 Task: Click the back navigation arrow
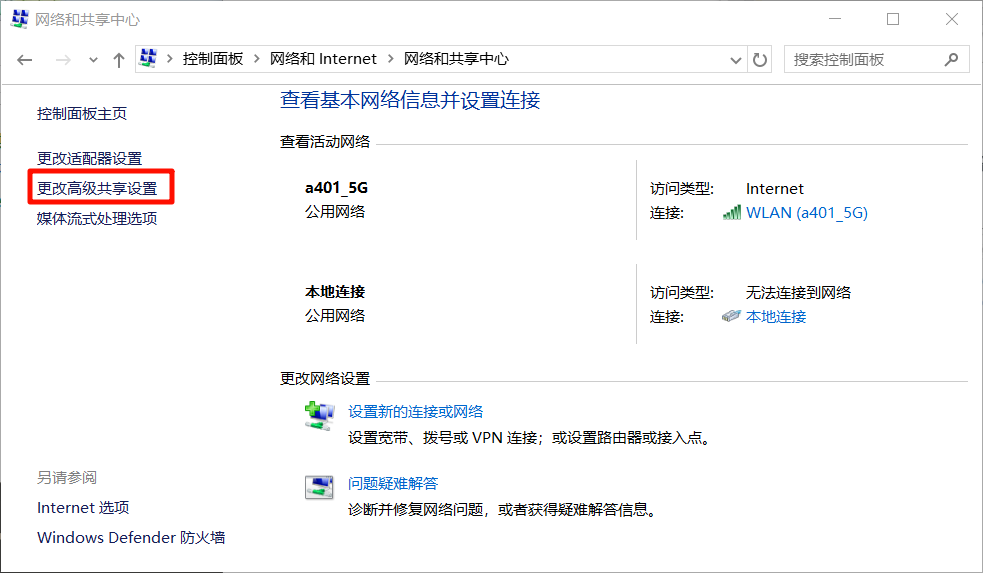pyautogui.click(x=26, y=60)
